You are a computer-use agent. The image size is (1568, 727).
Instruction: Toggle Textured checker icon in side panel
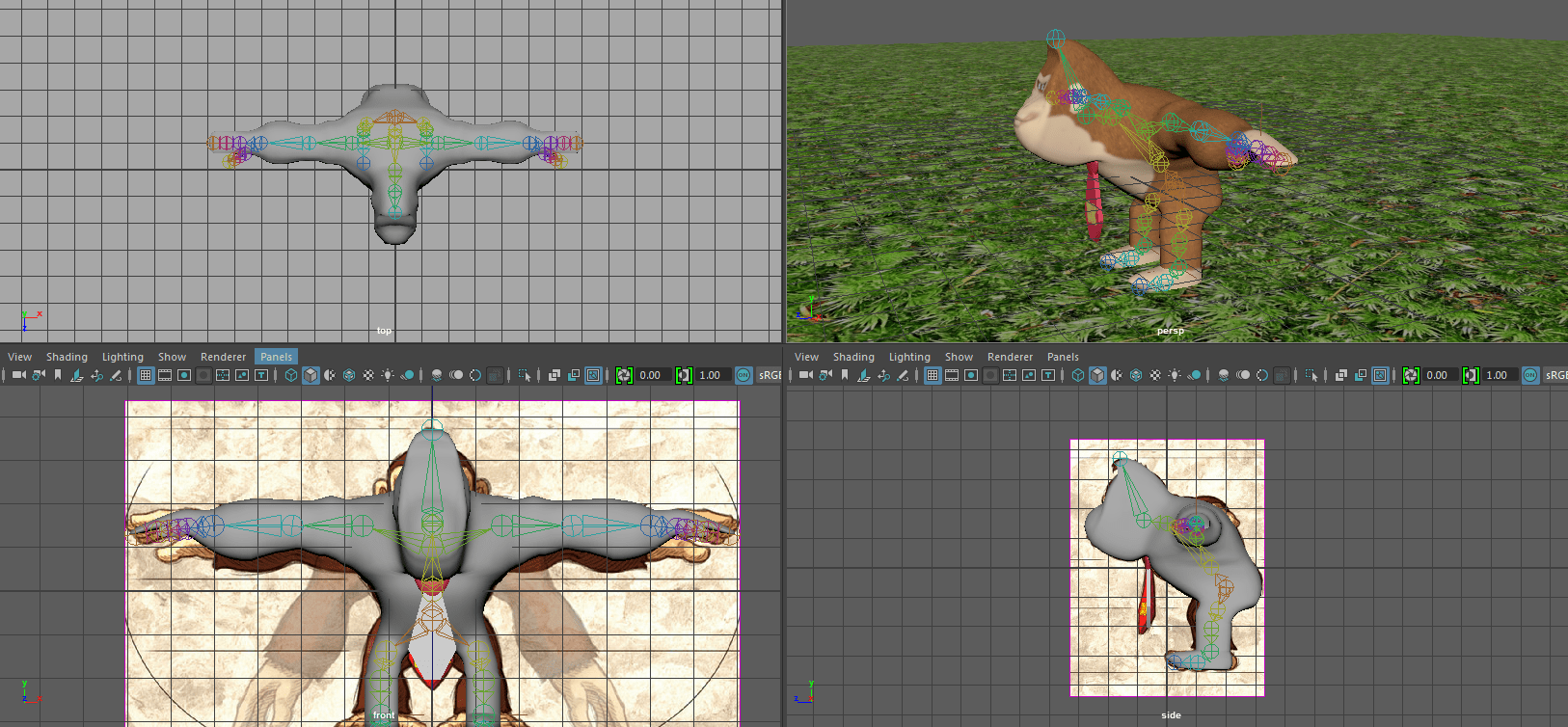[x=1155, y=375]
